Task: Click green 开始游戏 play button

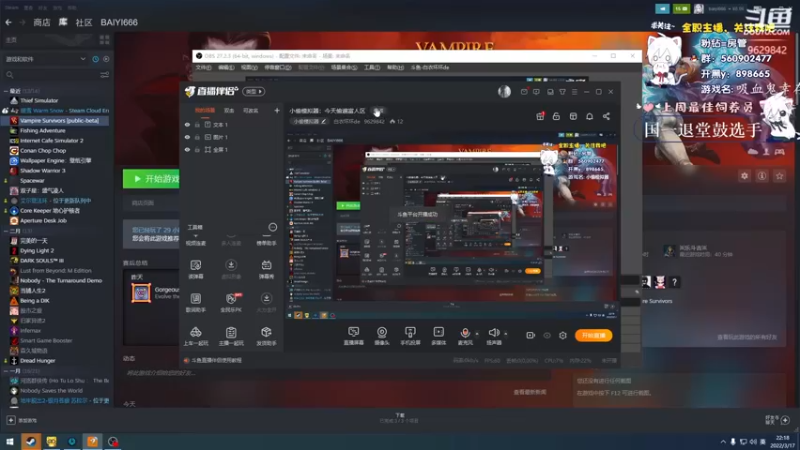Action: pos(151,179)
